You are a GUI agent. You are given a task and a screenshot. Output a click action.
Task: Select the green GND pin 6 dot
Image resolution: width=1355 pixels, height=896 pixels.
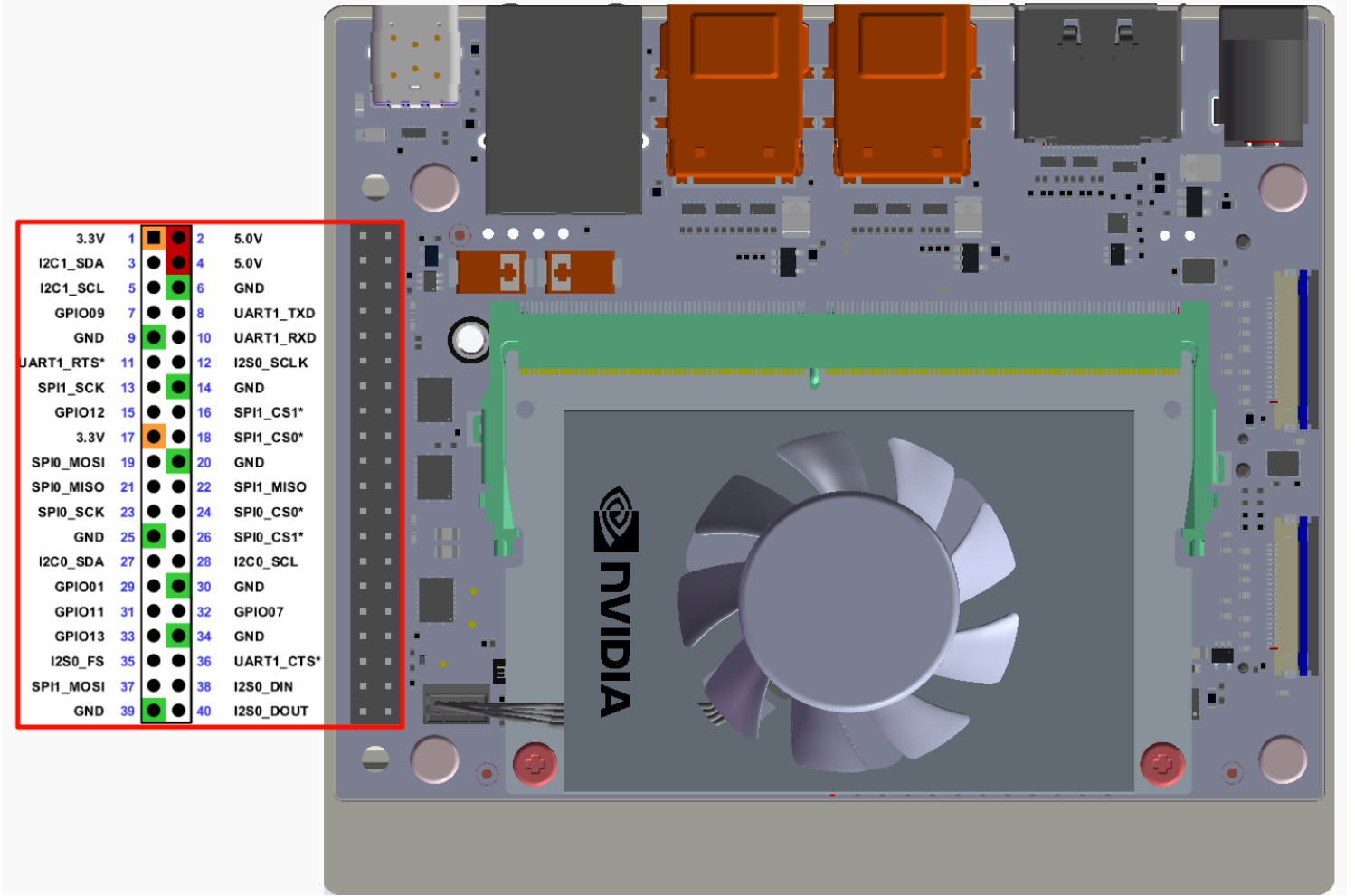[179, 288]
